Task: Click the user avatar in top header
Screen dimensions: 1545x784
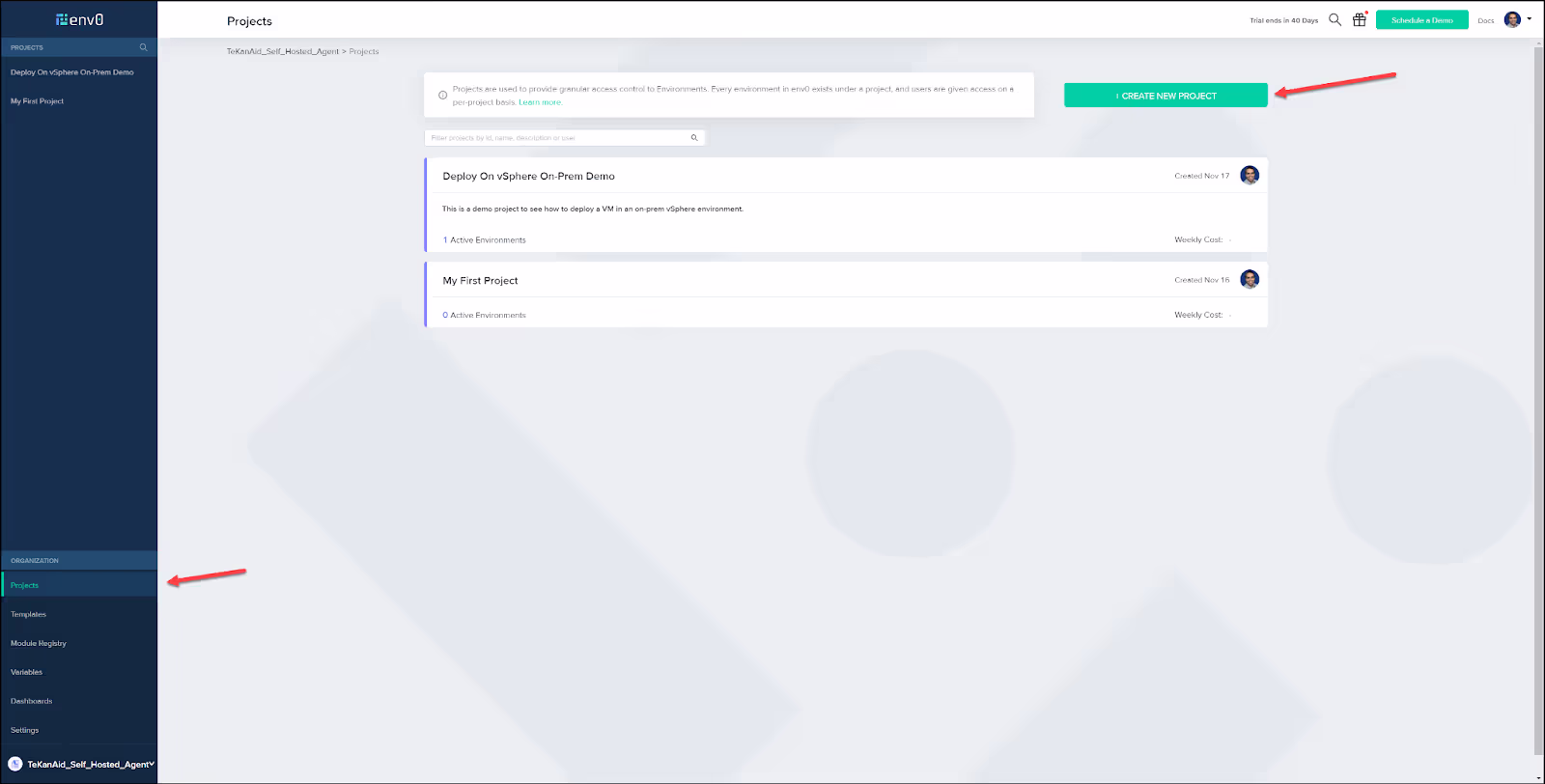Action: 1512,19
